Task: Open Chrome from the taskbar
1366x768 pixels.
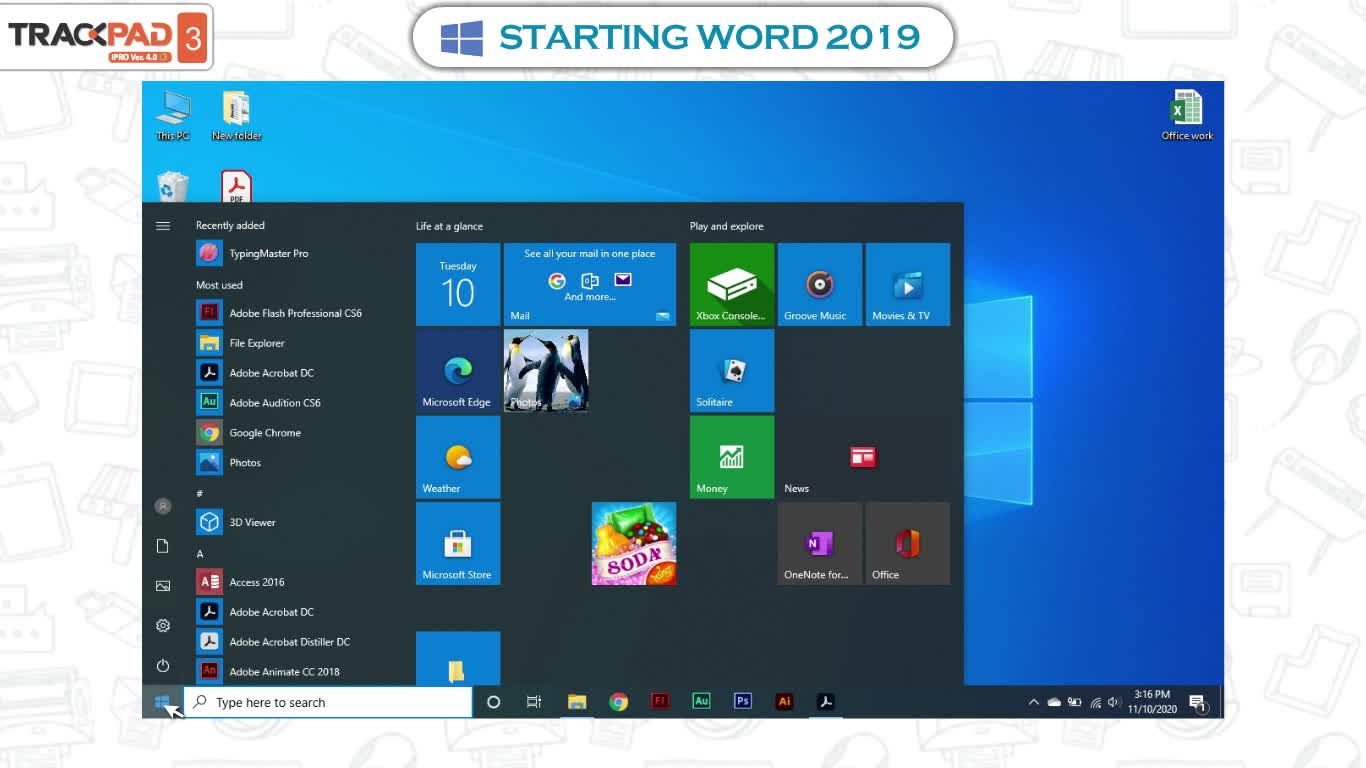Action: coord(619,702)
